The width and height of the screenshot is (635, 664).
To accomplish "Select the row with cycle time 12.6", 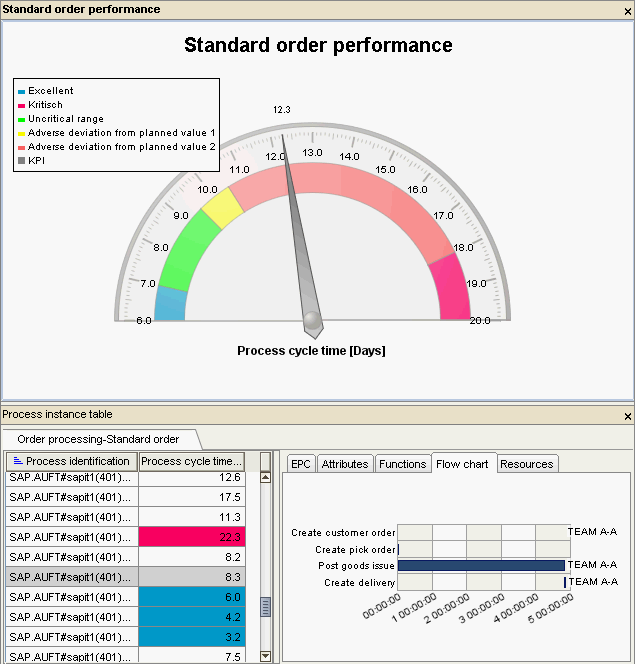I will (125, 478).
